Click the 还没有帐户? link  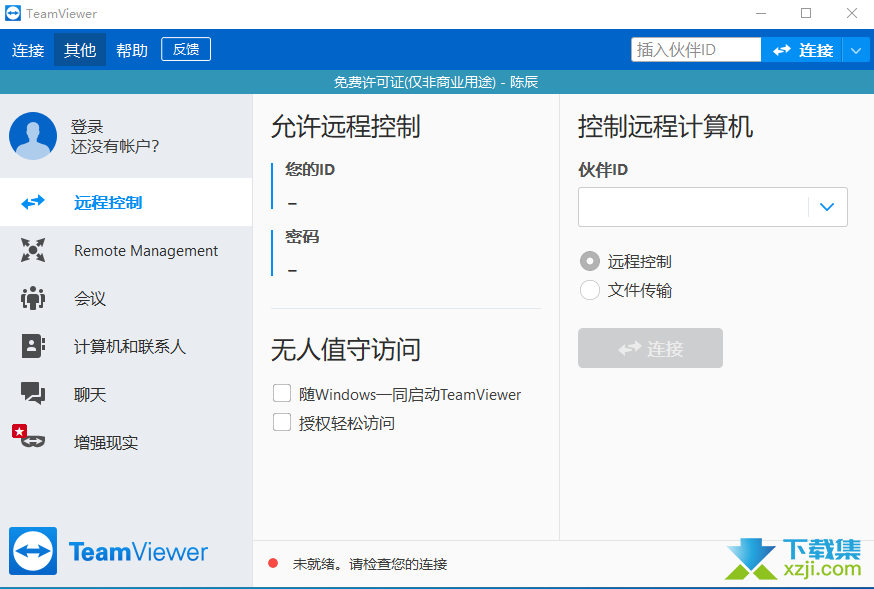tap(115, 146)
